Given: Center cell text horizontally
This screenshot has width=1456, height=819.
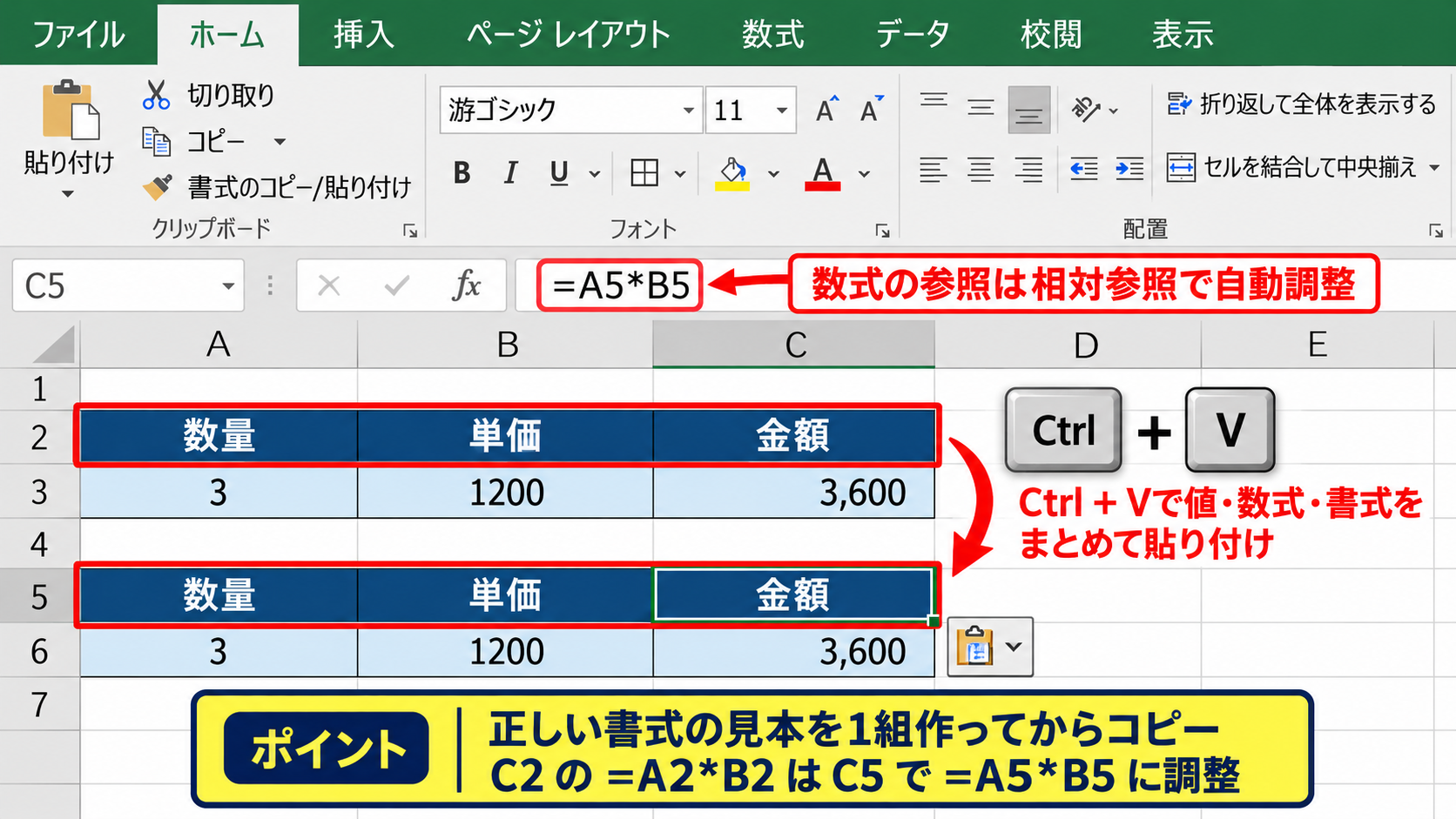Looking at the screenshot, I should click(x=981, y=169).
